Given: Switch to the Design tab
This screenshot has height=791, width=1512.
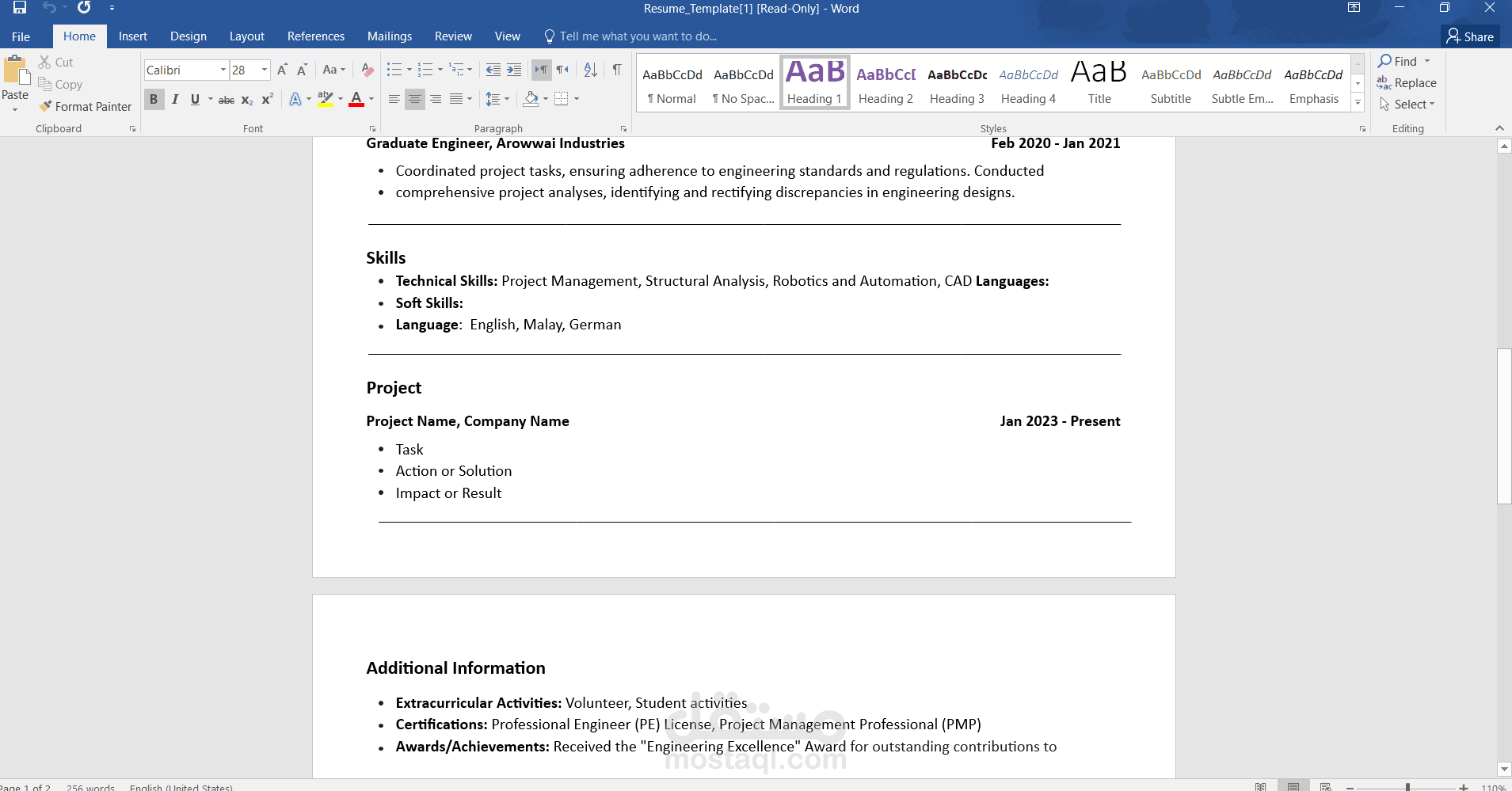Looking at the screenshot, I should click(x=189, y=36).
